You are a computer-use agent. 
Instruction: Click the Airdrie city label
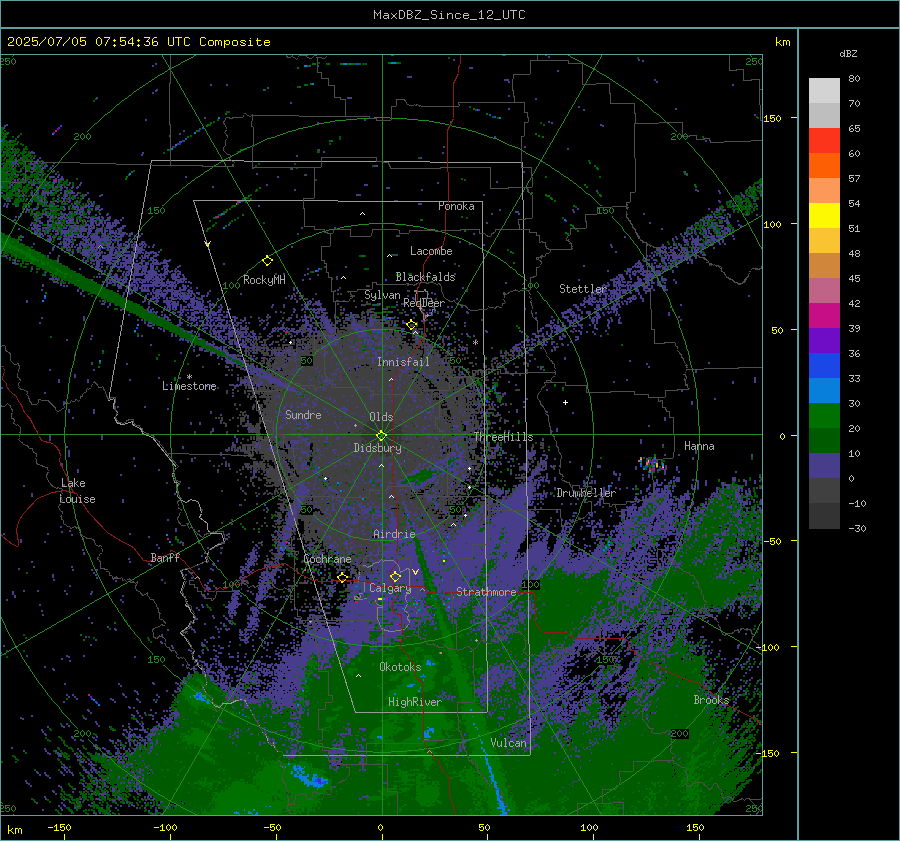394,534
